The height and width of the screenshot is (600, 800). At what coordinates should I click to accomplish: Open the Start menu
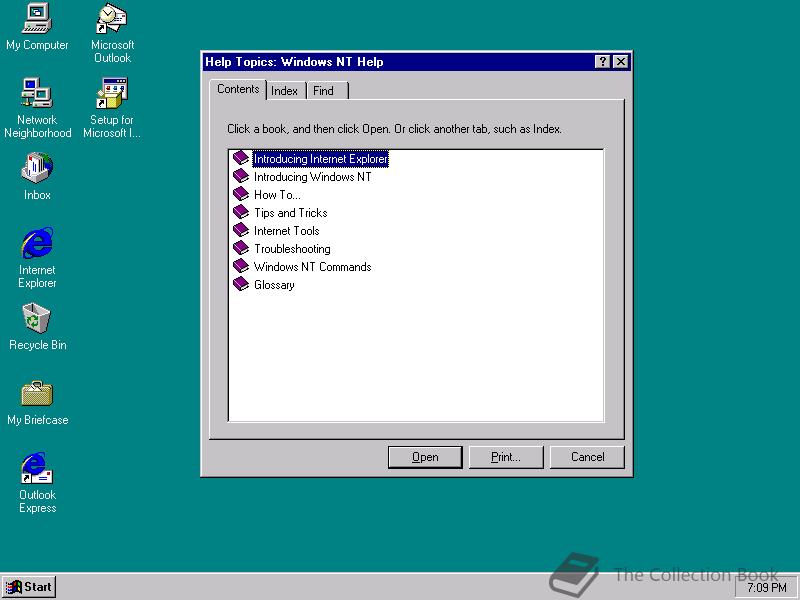click(x=29, y=587)
